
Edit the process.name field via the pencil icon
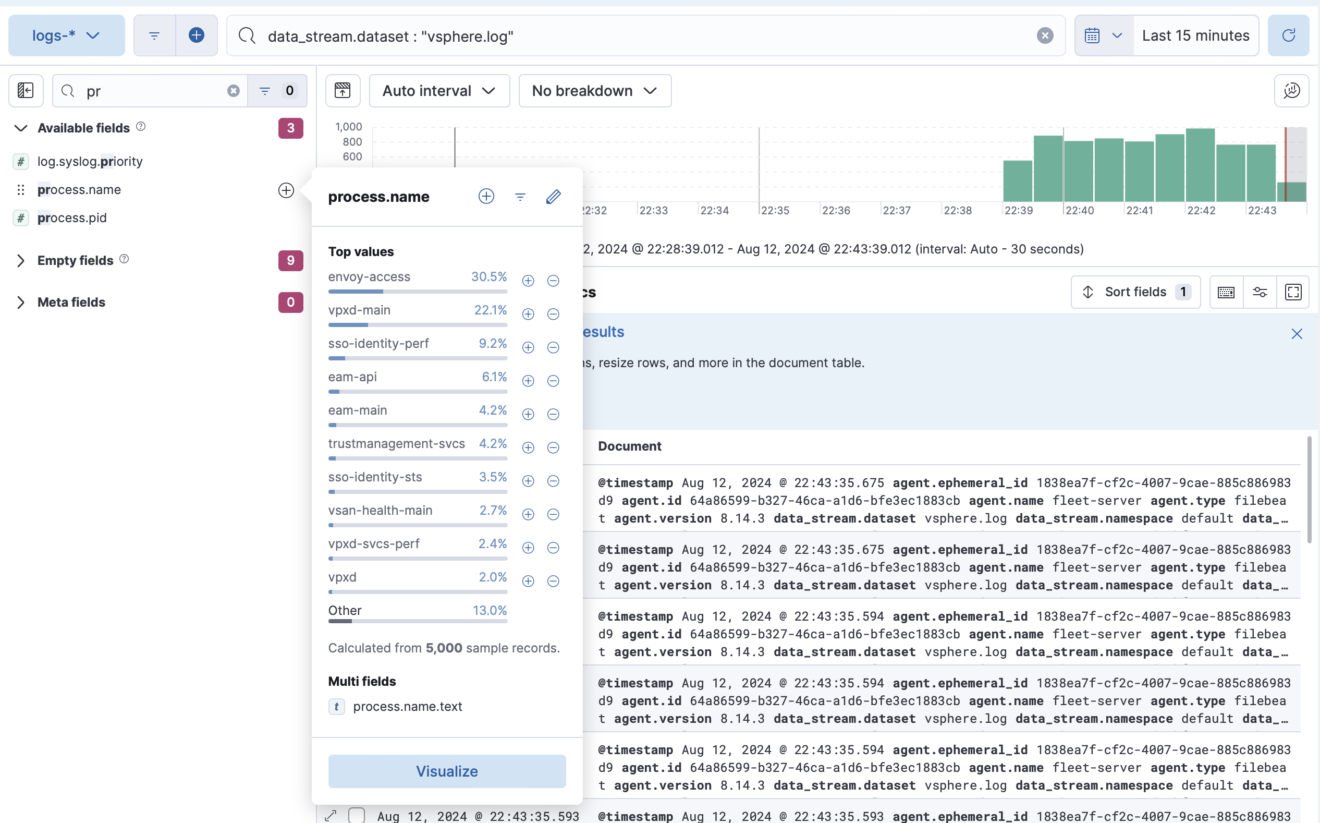553,196
